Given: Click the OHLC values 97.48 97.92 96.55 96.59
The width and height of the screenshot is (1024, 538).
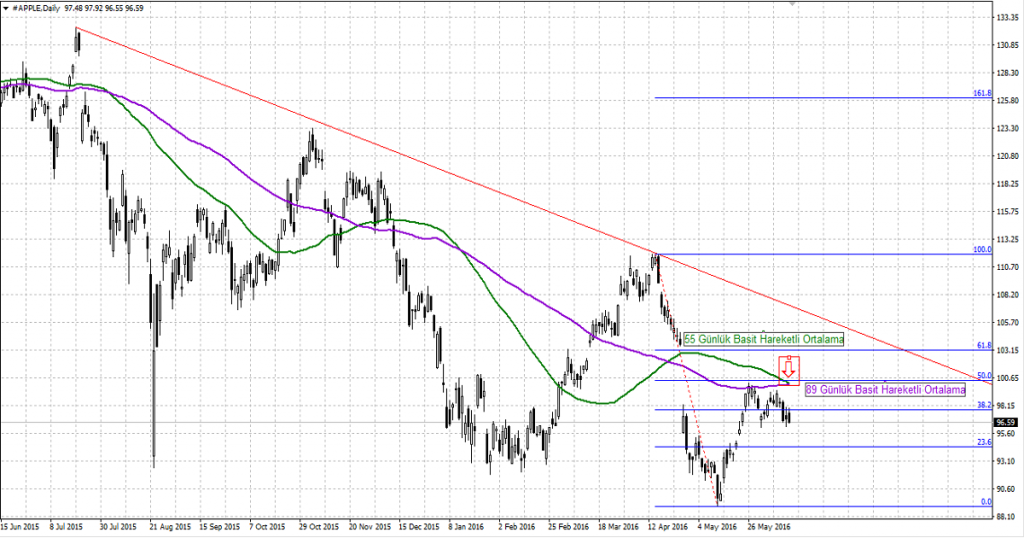Looking at the screenshot, I should tap(104, 8).
